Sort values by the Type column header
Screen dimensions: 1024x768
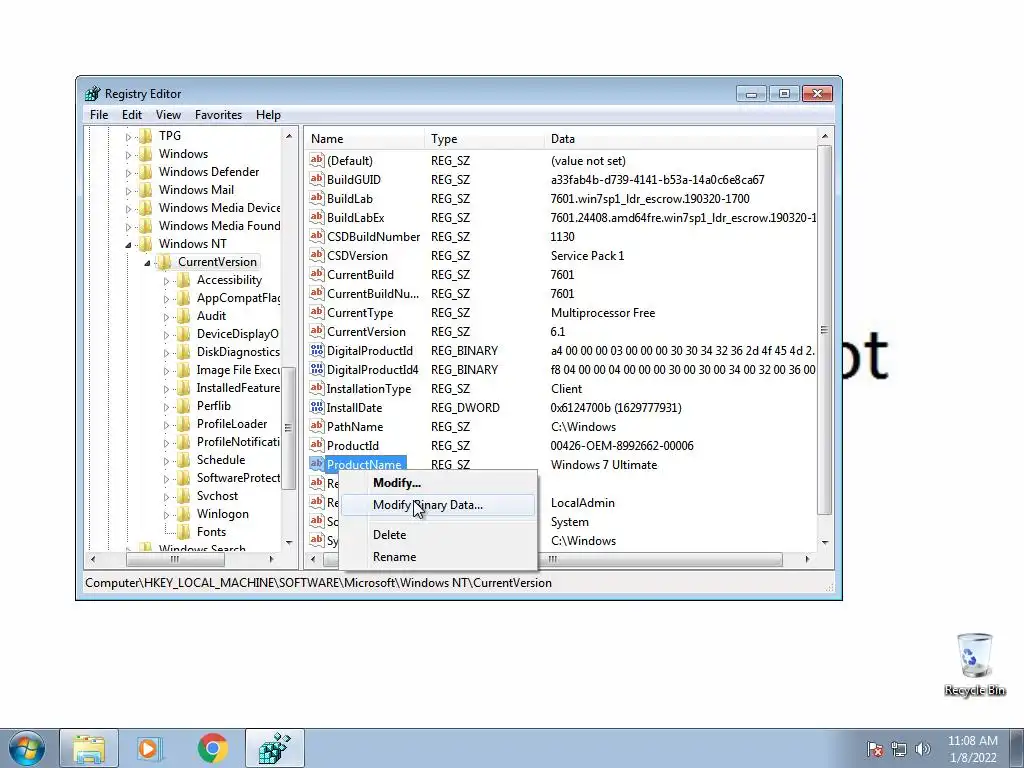tap(484, 138)
